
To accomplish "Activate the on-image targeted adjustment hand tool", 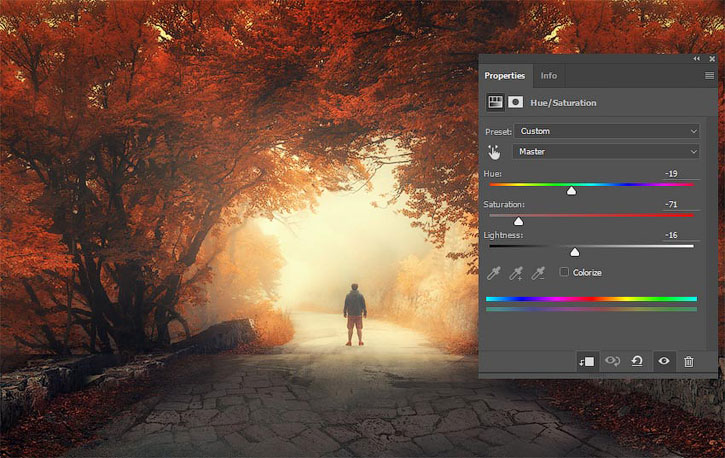I will [x=494, y=152].
